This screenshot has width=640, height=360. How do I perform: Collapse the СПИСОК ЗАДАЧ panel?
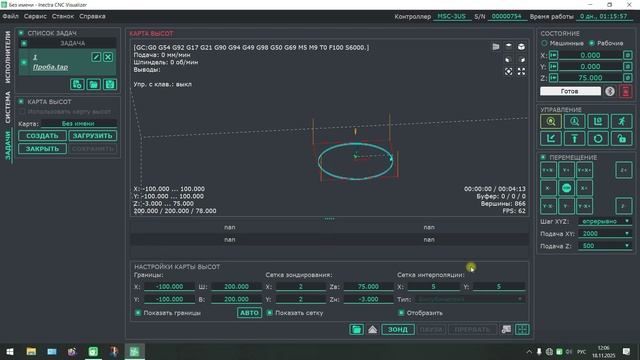click(21, 33)
